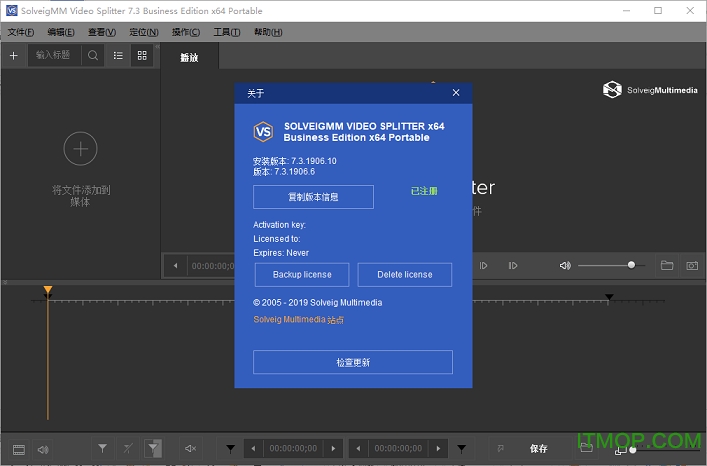The image size is (707, 466).
Task: Switch media panel to grid view
Action: point(142,55)
